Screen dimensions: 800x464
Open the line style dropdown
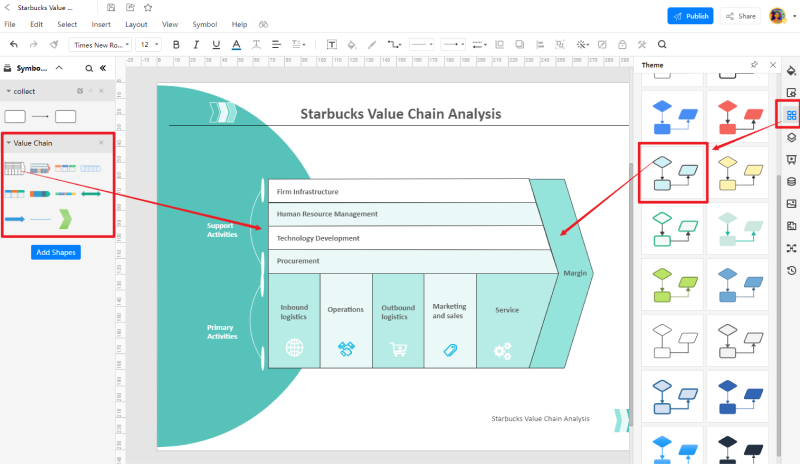421,44
